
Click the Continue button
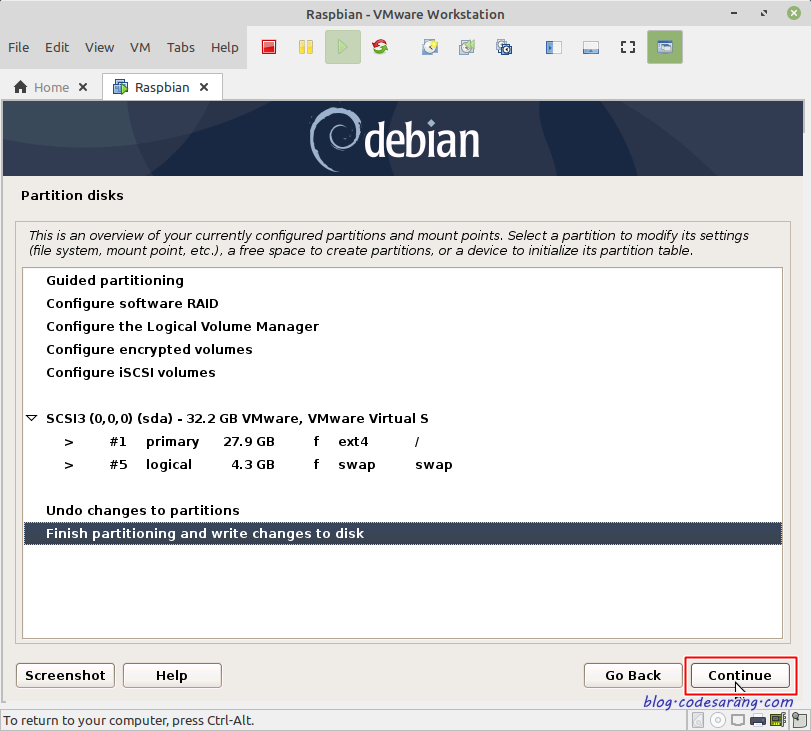(x=740, y=676)
